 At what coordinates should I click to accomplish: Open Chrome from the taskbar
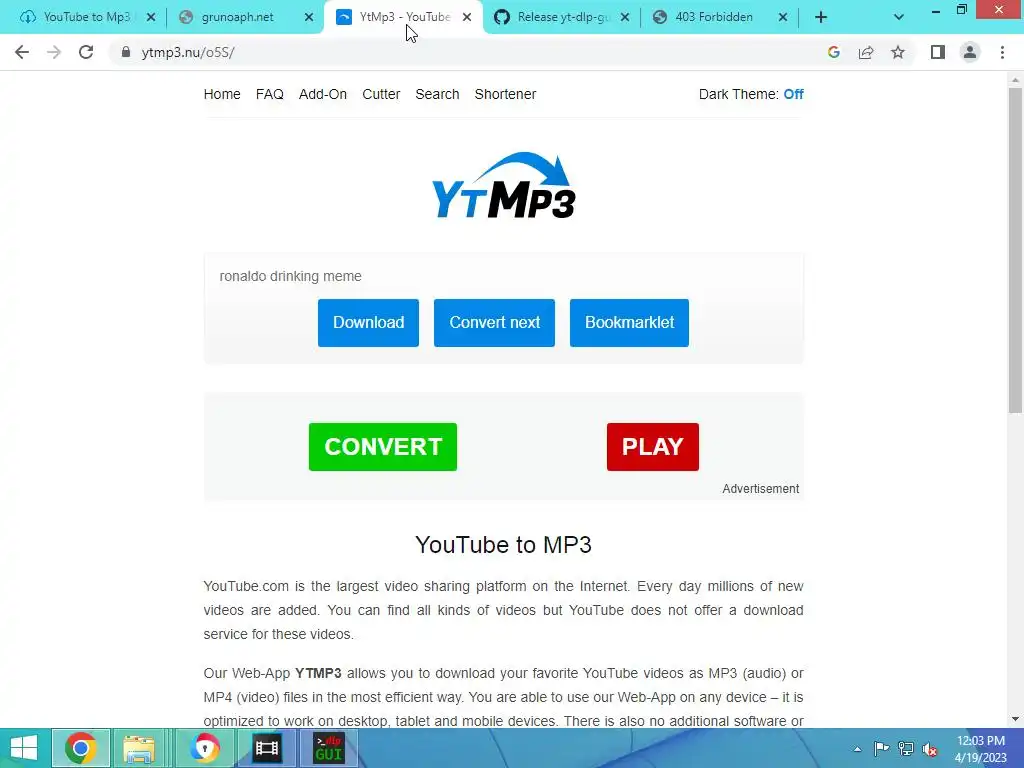point(80,748)
